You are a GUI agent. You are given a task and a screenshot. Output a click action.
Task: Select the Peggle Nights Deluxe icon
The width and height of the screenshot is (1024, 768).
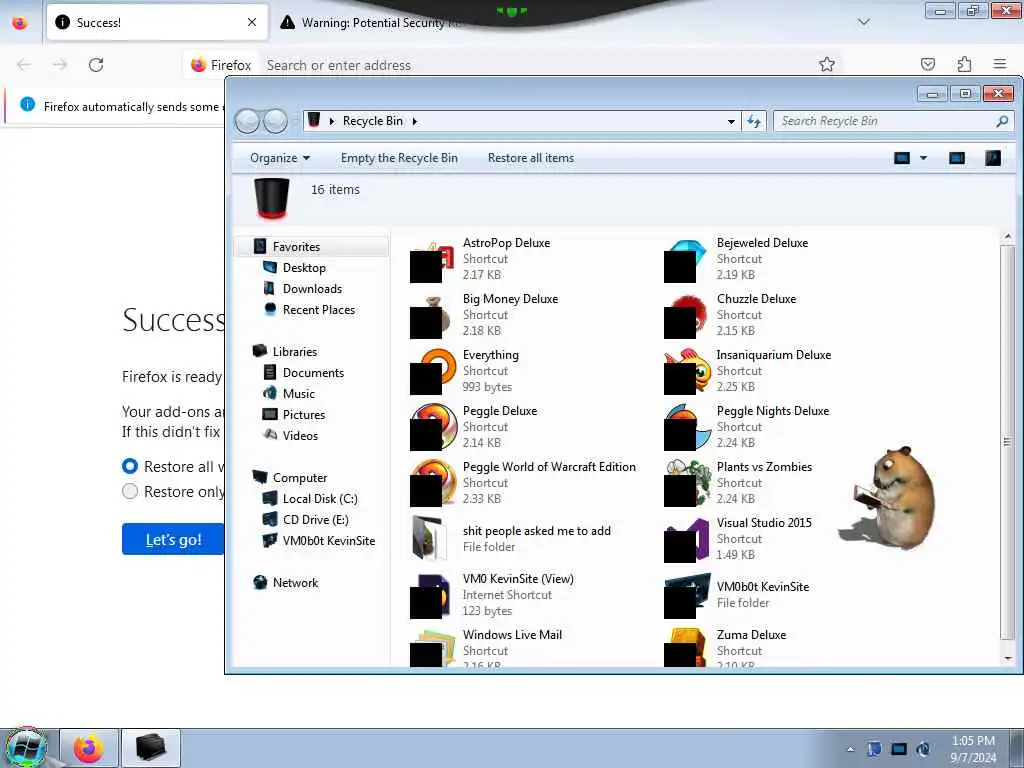(686, 428)
